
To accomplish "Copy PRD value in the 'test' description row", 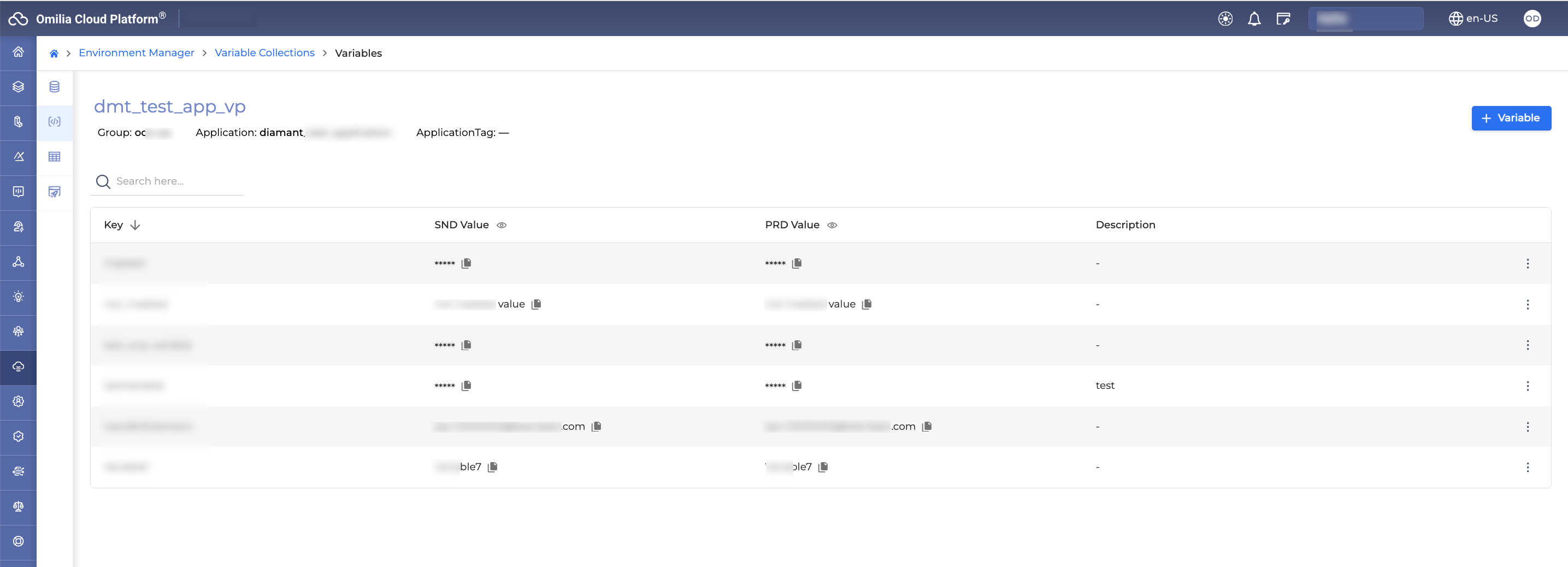I will (797, 386).
